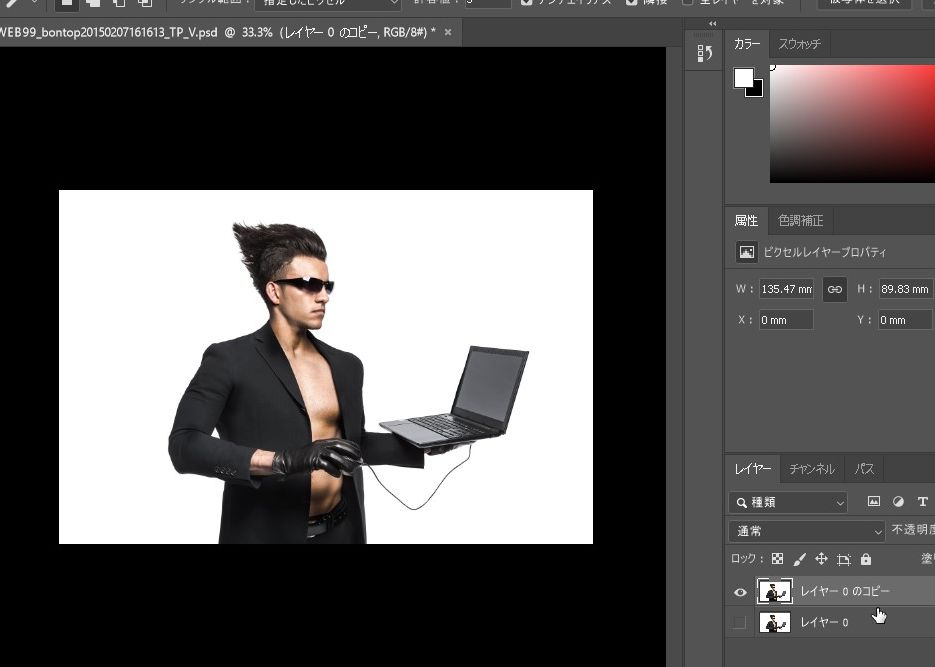935x667 pixels.
Task: Filter pixel layers with the image icon
Action: pyautogui.click(x=874, y=502)
